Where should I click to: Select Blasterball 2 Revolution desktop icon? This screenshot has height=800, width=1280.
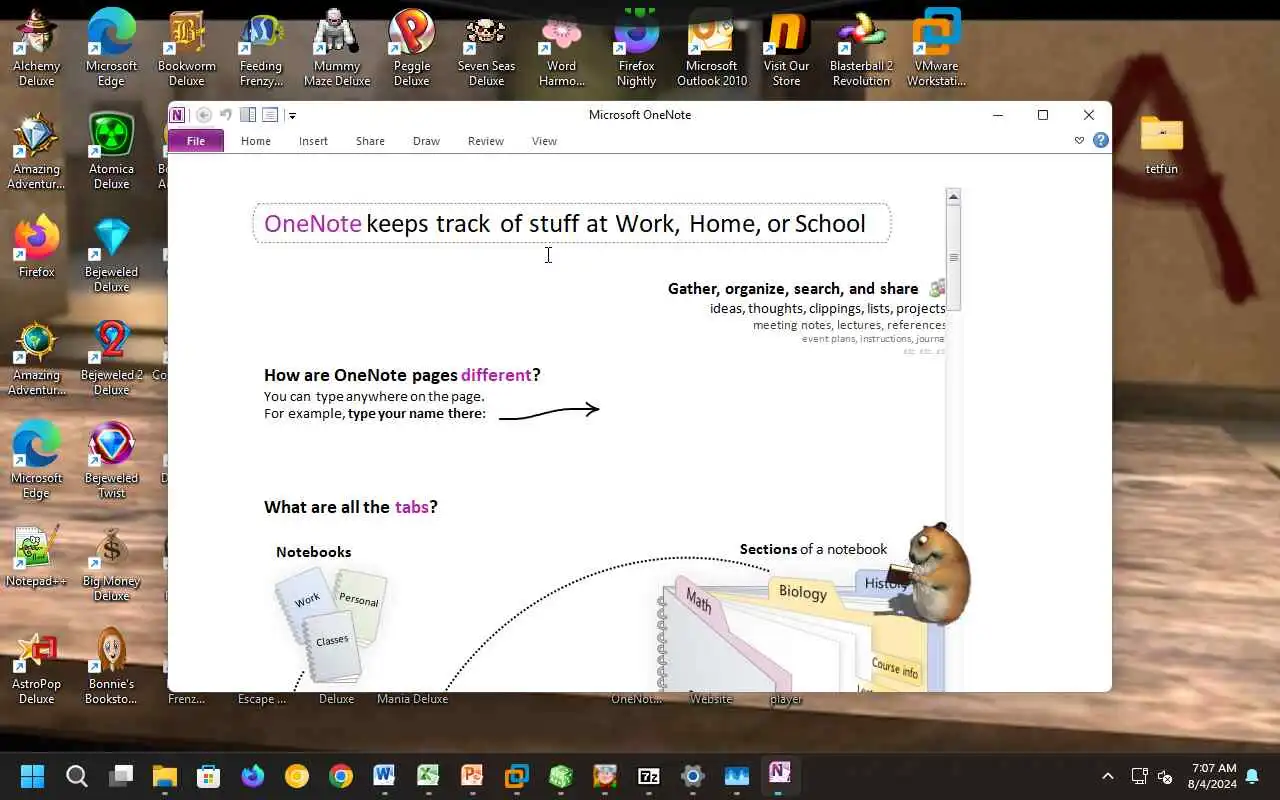[861, 48]
